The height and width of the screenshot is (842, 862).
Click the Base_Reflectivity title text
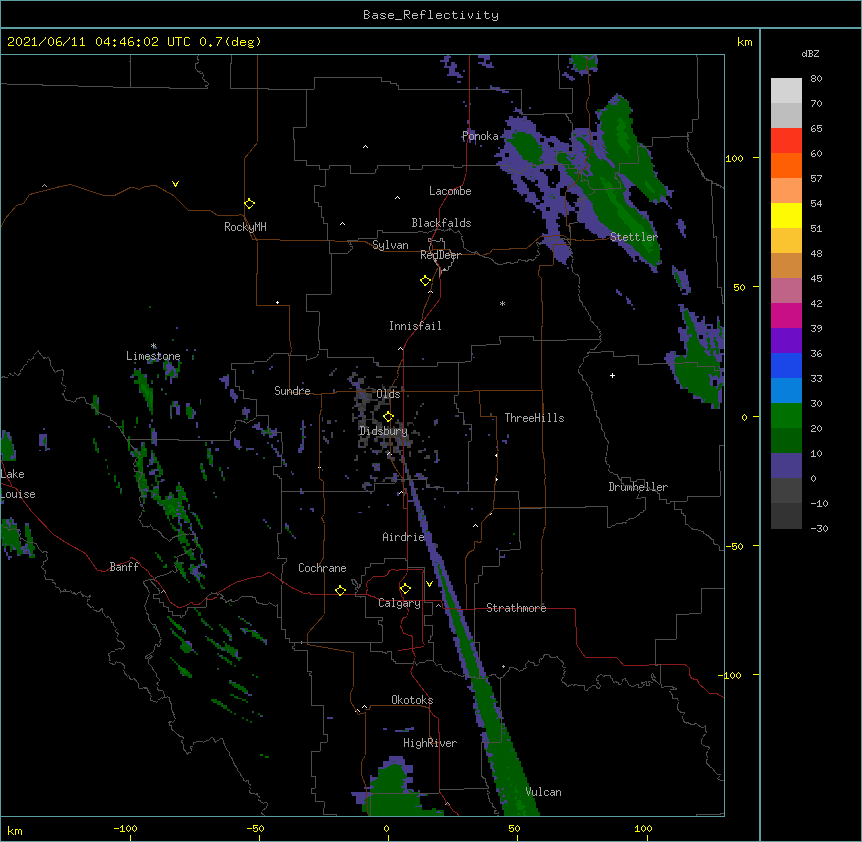pyautogui.click(x=431, y=15)
